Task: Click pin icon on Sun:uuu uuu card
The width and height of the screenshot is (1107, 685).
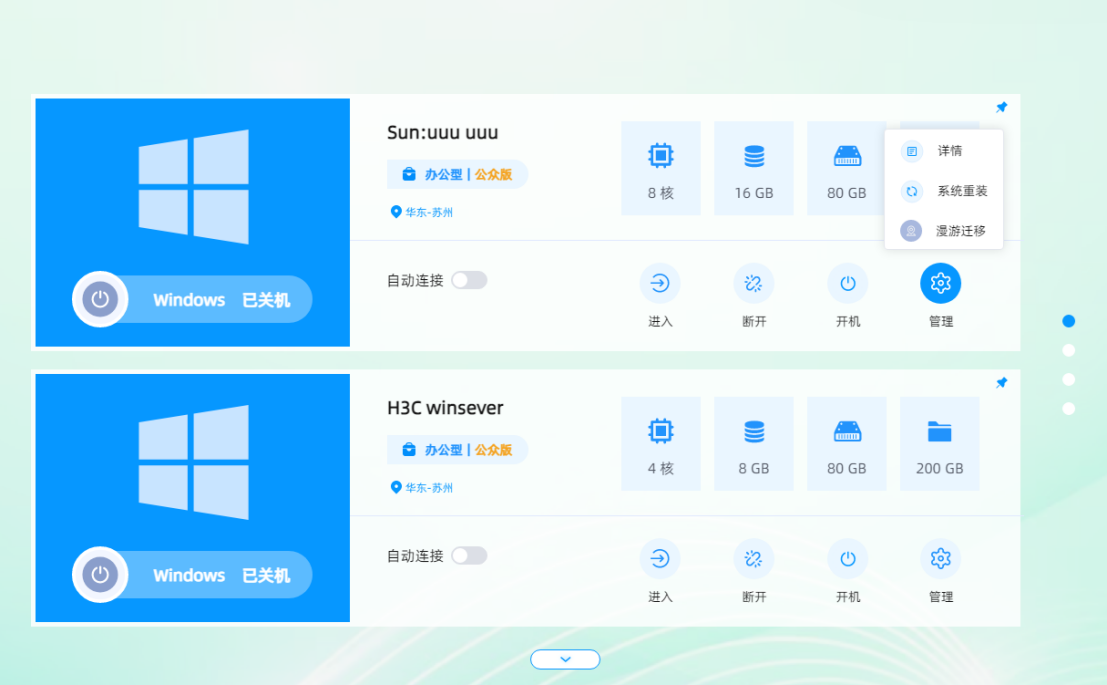Action: 1001,107
